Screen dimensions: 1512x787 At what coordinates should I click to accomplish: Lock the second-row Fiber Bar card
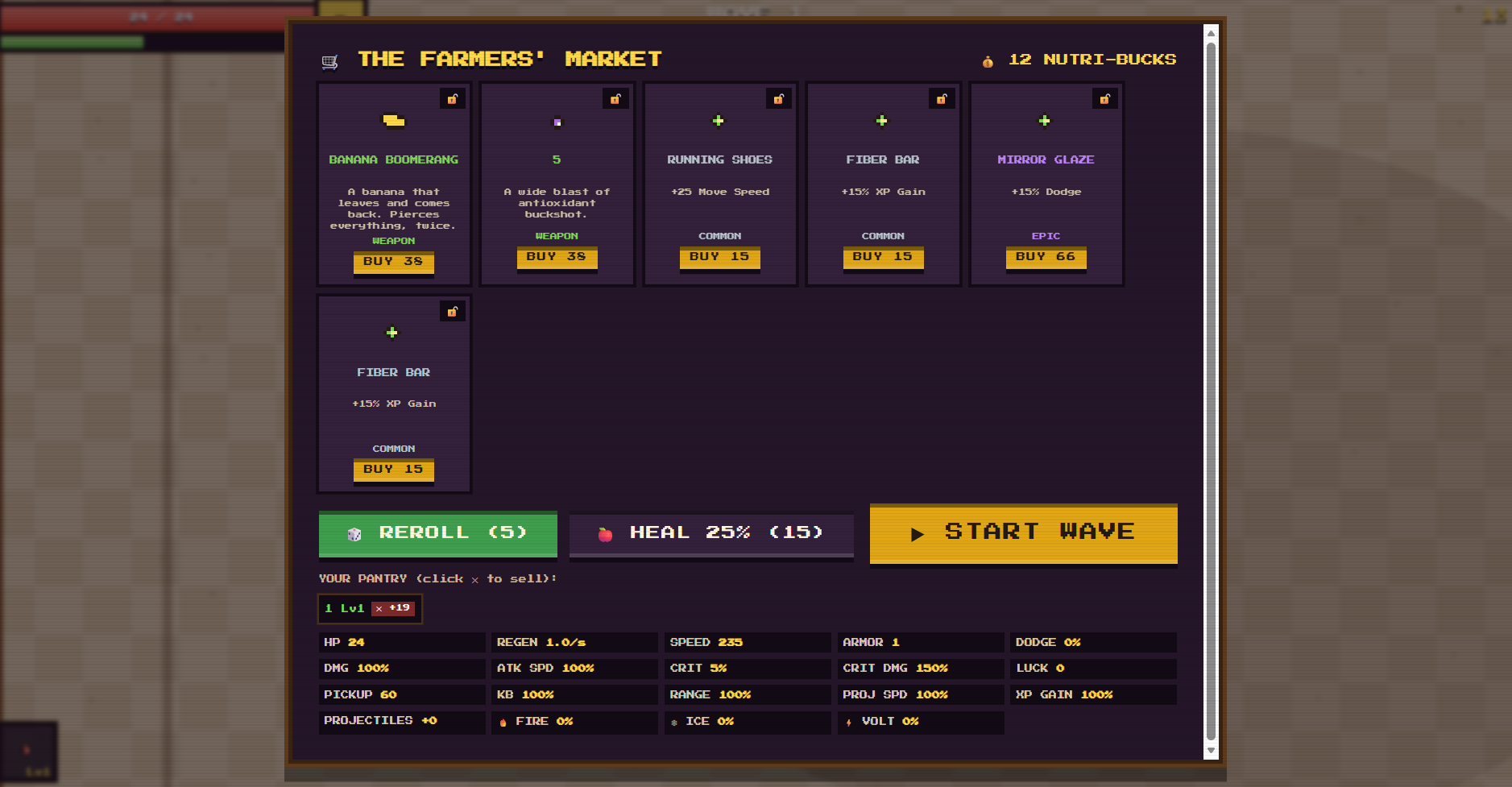click(x=453, y=312)
